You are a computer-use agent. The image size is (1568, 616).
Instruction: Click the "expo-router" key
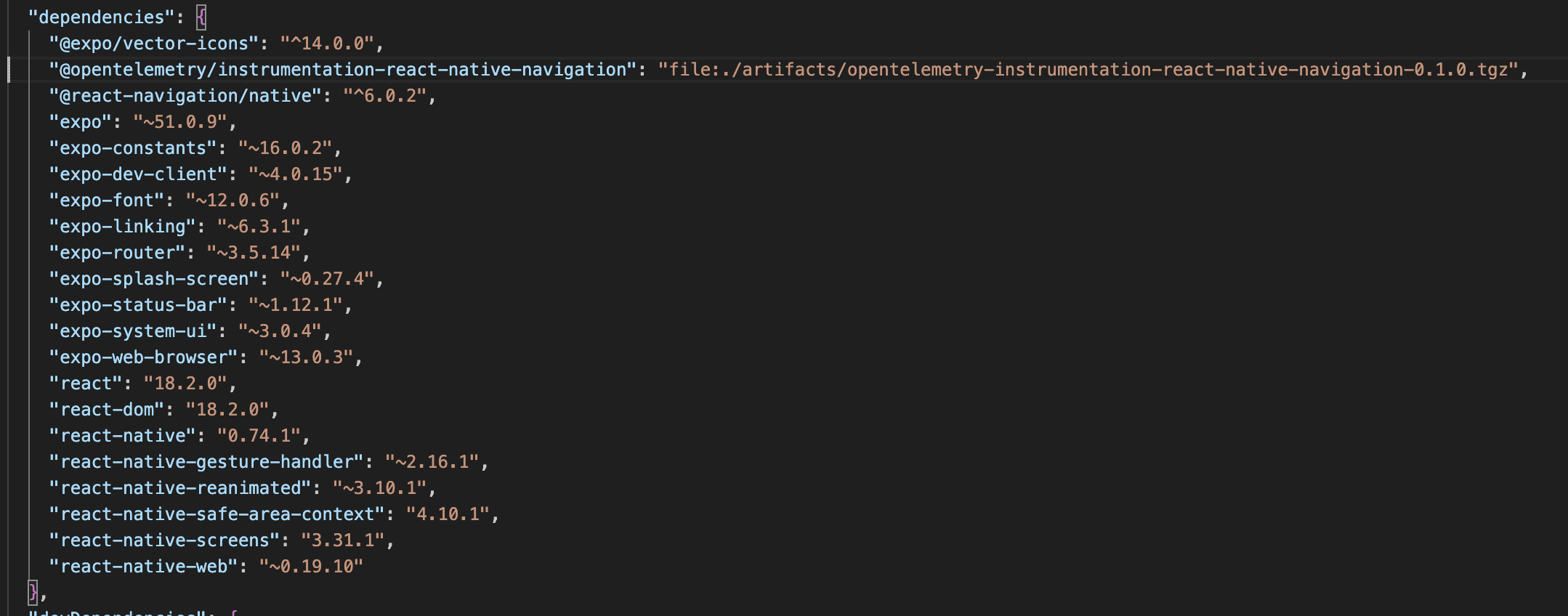tap(117, 253)
